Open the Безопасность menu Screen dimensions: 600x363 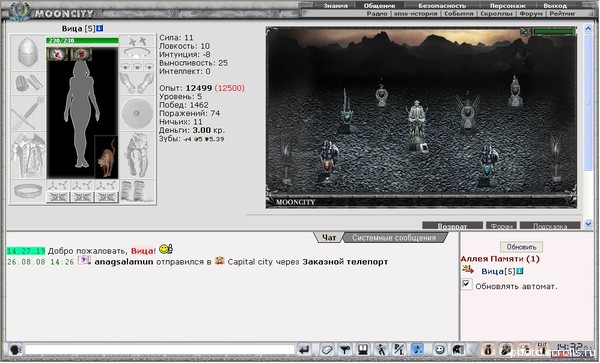(442, 5)
